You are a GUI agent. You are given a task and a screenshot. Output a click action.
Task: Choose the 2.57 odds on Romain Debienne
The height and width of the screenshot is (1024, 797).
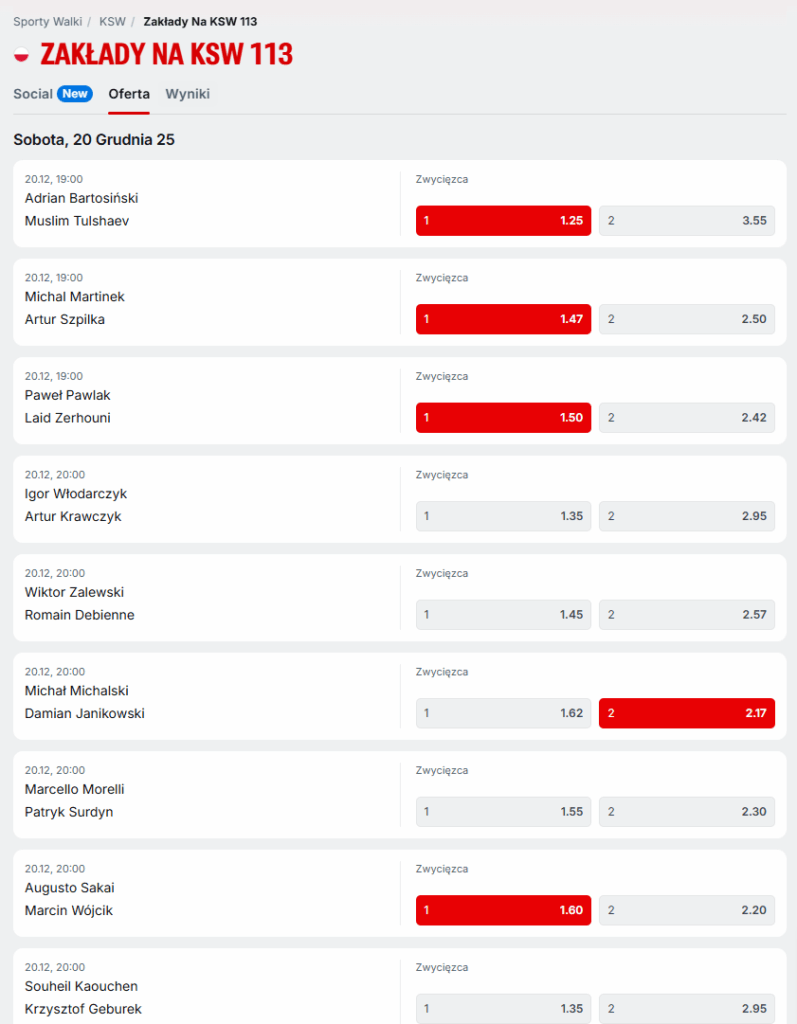point(686,614)
